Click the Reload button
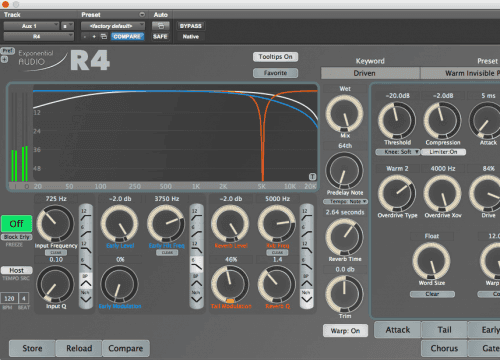This screenshot has width=500, height=360. [x=79, y=348]
